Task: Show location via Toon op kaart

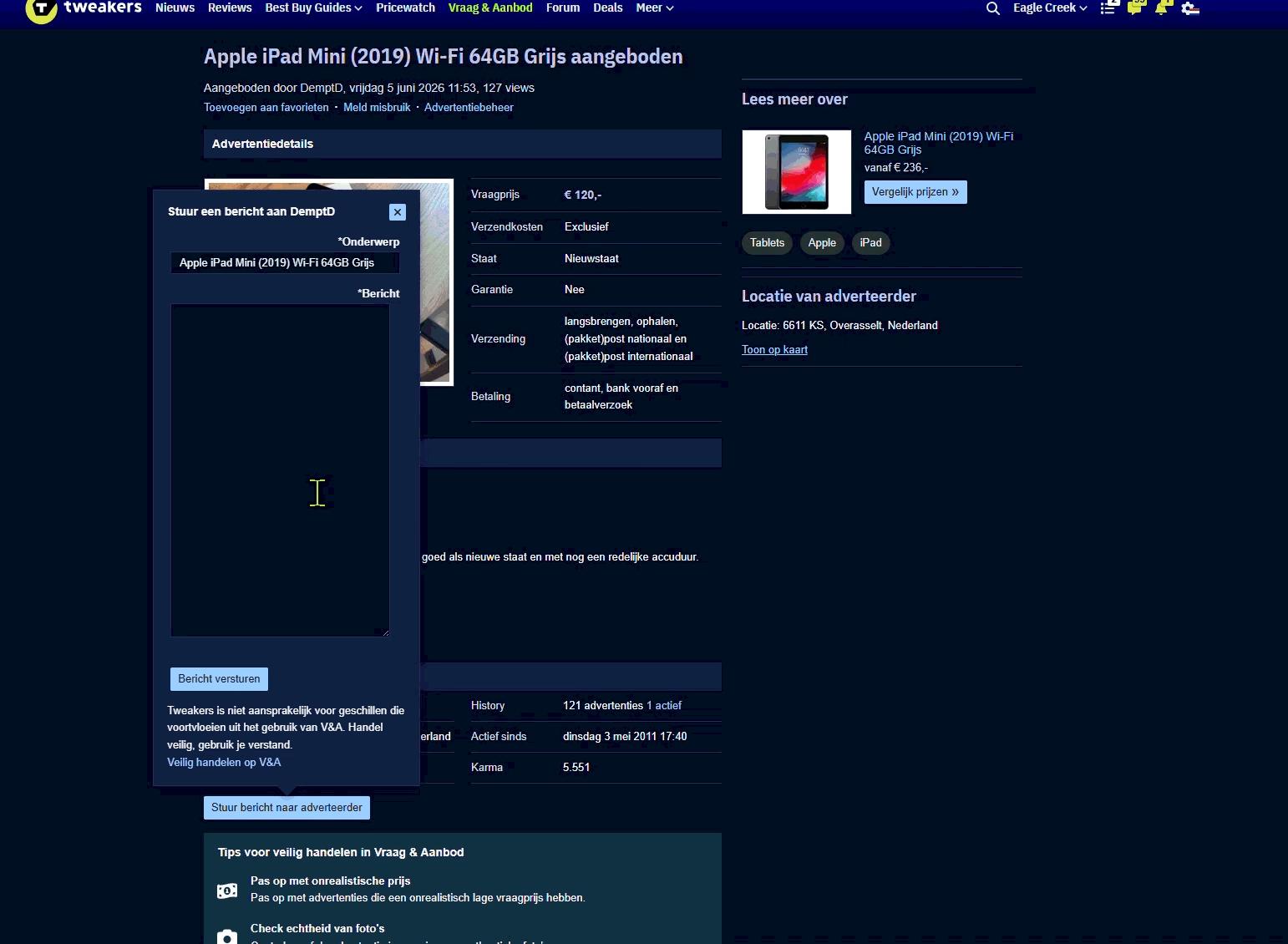Action: point(774,350)
